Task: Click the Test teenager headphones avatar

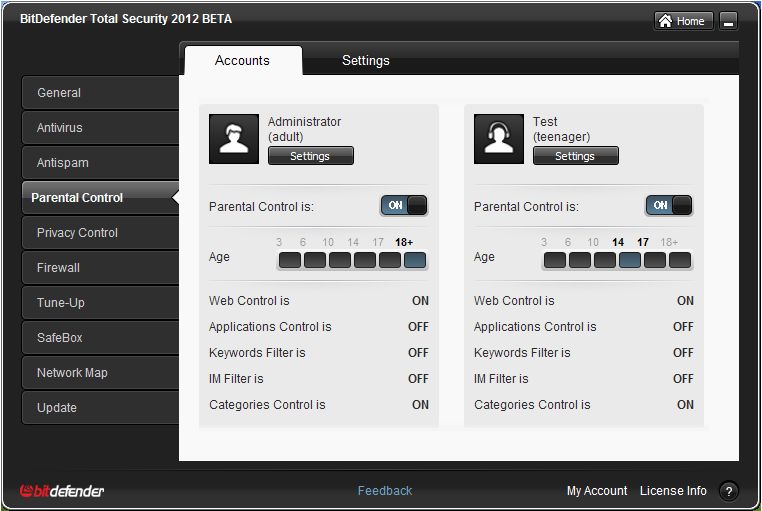Action: [499, 139]
